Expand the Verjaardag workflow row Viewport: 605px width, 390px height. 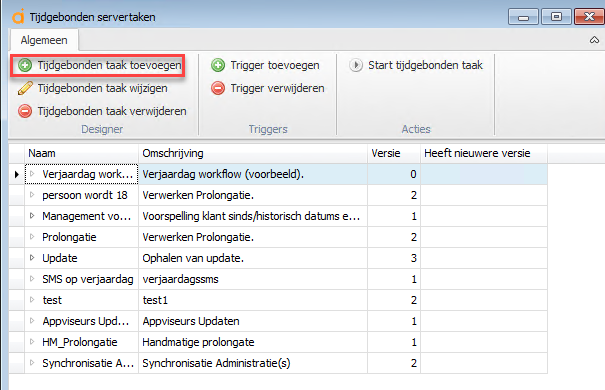tap(32, 174)
